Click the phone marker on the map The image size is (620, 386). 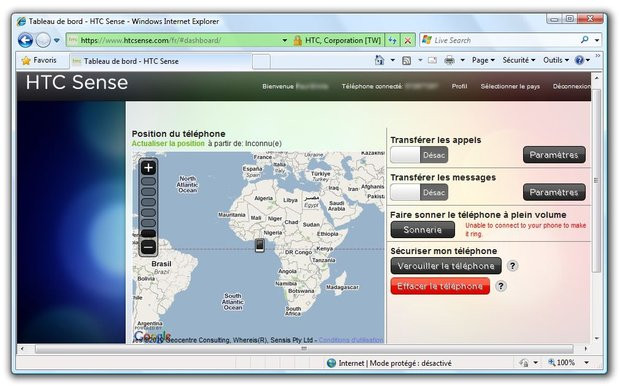click(259, 245)
